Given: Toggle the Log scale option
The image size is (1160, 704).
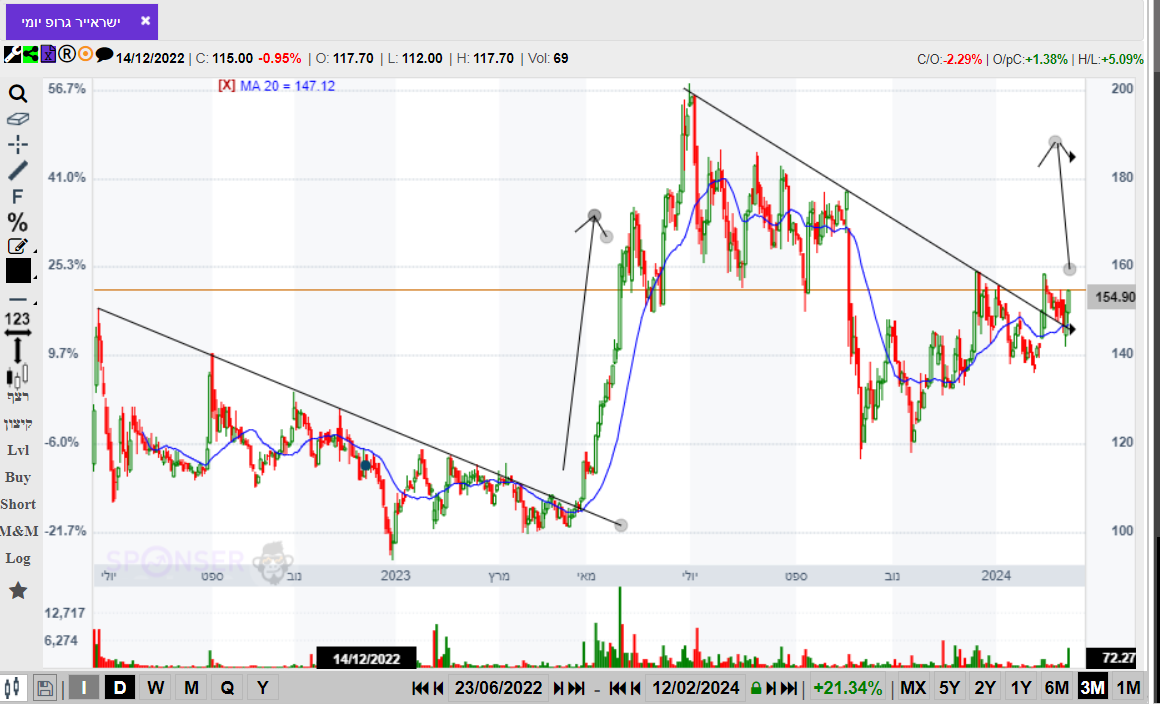Looking at the screenshot, I should pyautogui.click(x=18, y=558).
